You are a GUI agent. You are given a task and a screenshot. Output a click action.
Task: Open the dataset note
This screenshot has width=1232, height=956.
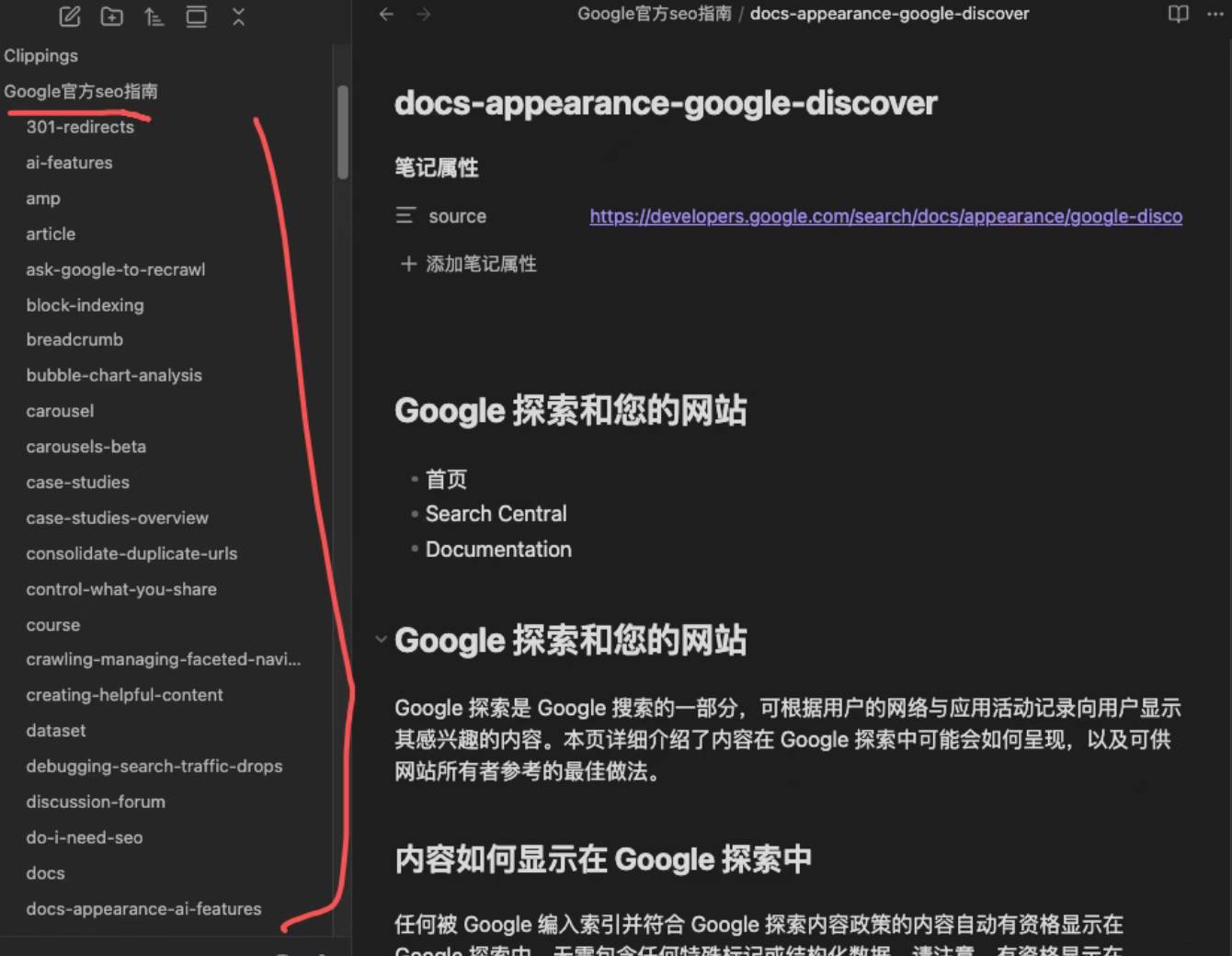[56, 731]
